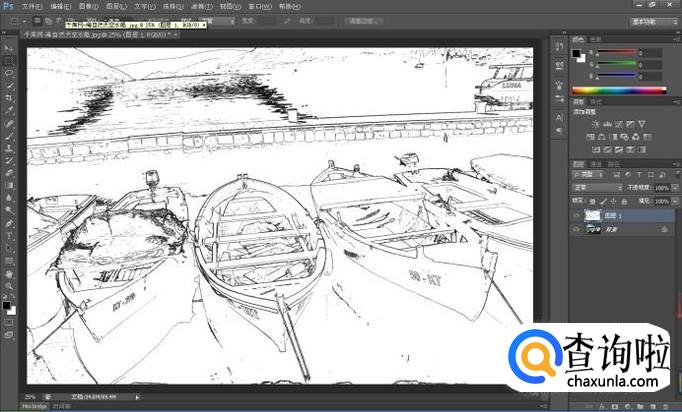Screen dimensions: 682x412
Task: Open the 滤镜 menu
Action: click(x=201, y=7)
